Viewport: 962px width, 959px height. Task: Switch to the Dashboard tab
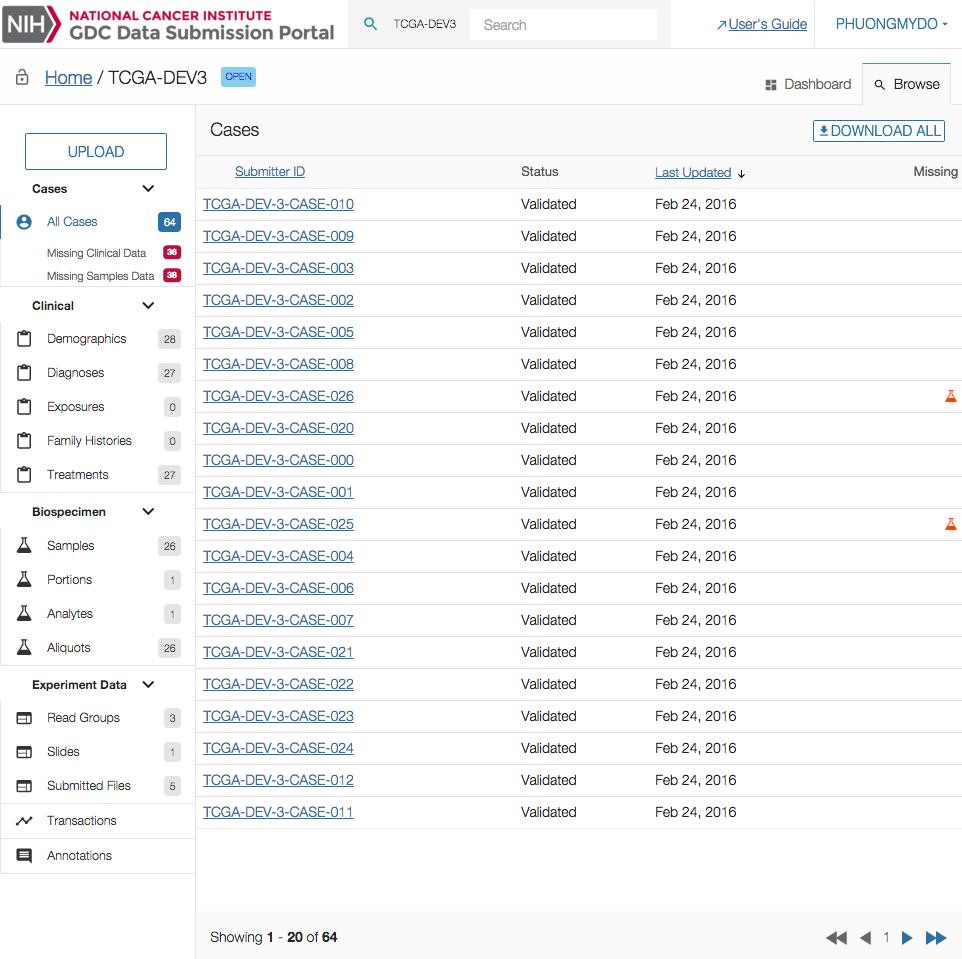[x=808, y=85]
